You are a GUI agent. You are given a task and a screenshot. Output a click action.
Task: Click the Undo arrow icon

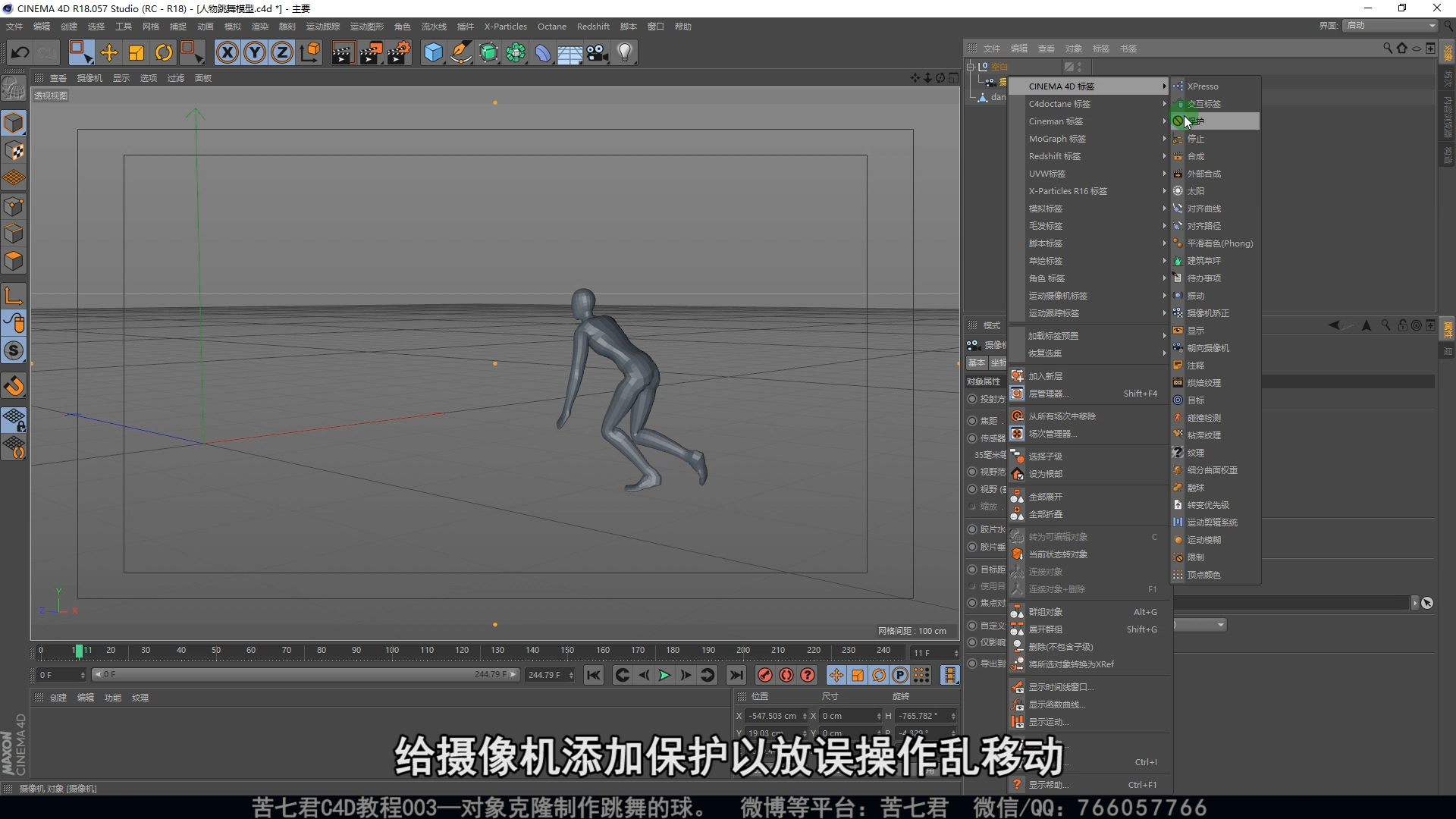tap(20, 53)
